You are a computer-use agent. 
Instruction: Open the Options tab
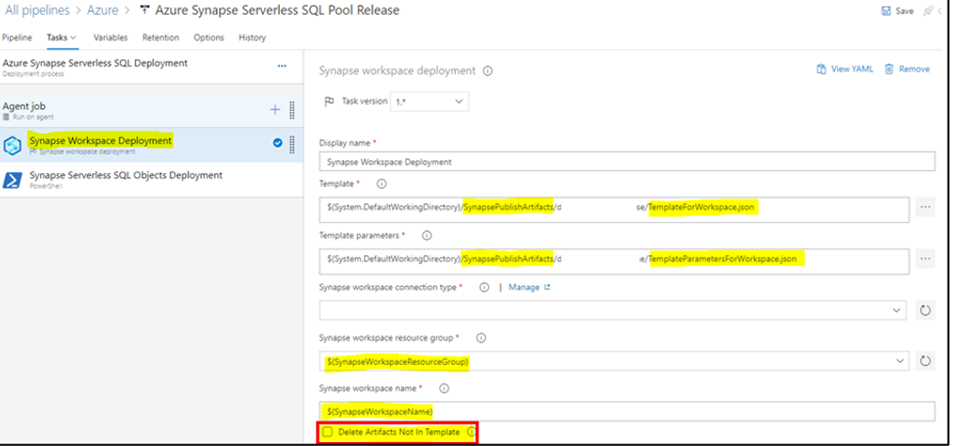tap(209, 37)
